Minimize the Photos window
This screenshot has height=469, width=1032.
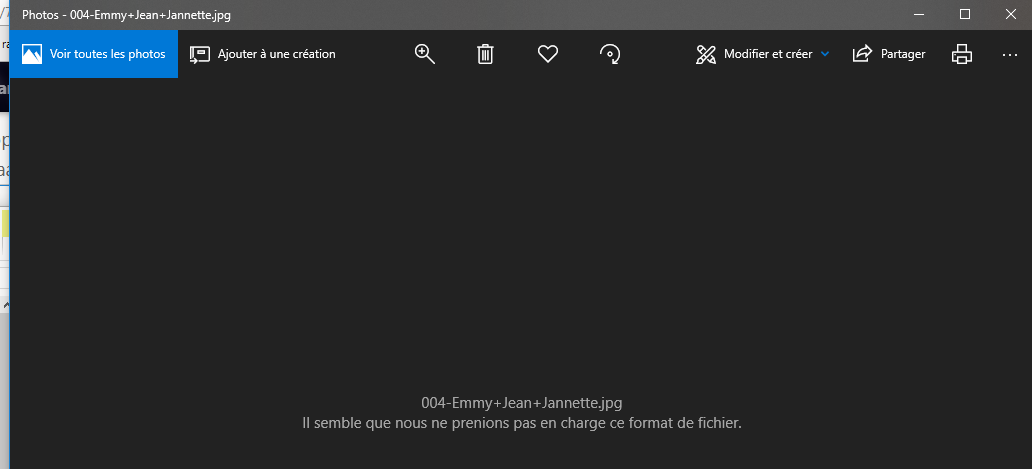[919, 14]
